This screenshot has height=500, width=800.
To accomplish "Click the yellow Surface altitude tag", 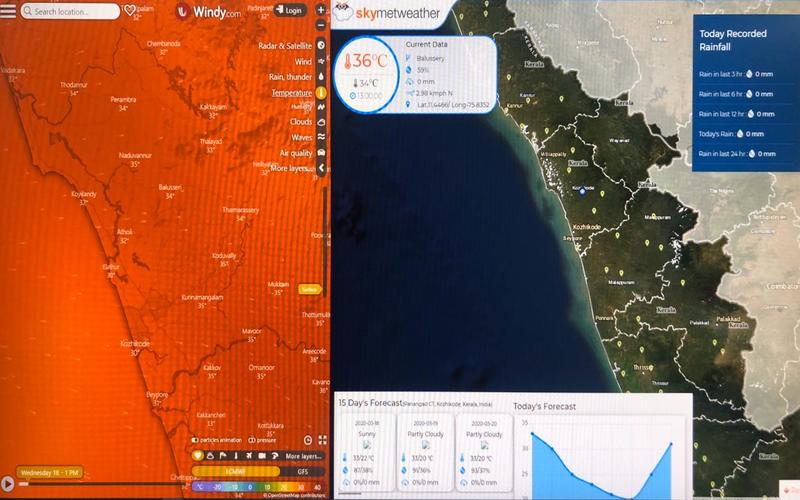I will [310, 289].
